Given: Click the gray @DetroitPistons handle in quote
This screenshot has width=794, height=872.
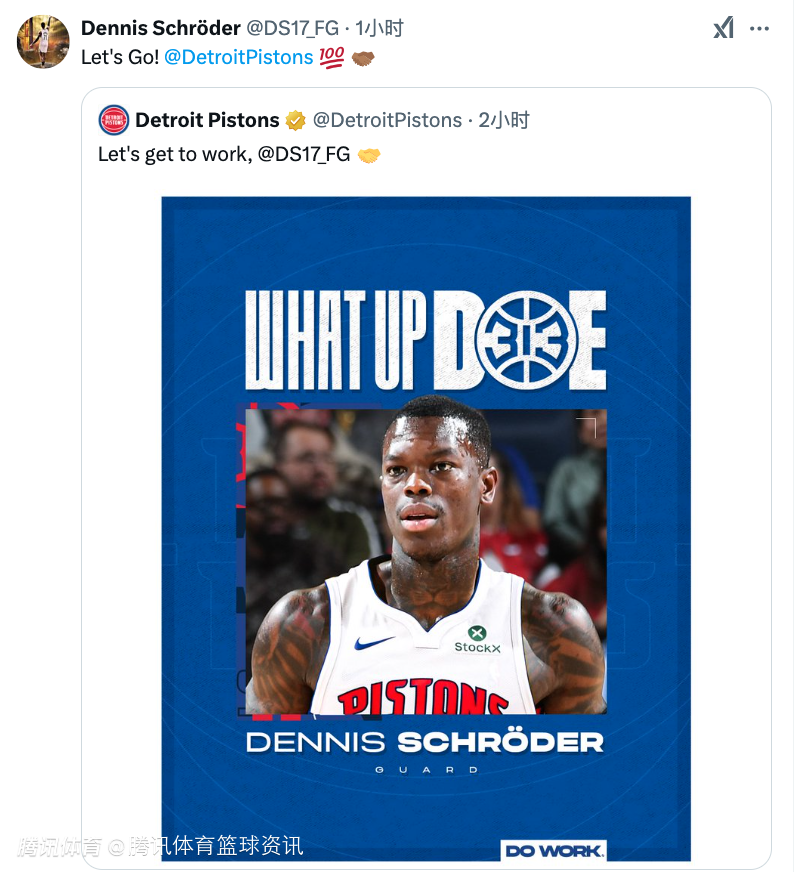Looking at the screenshot, I should click(x=387, y=120).
